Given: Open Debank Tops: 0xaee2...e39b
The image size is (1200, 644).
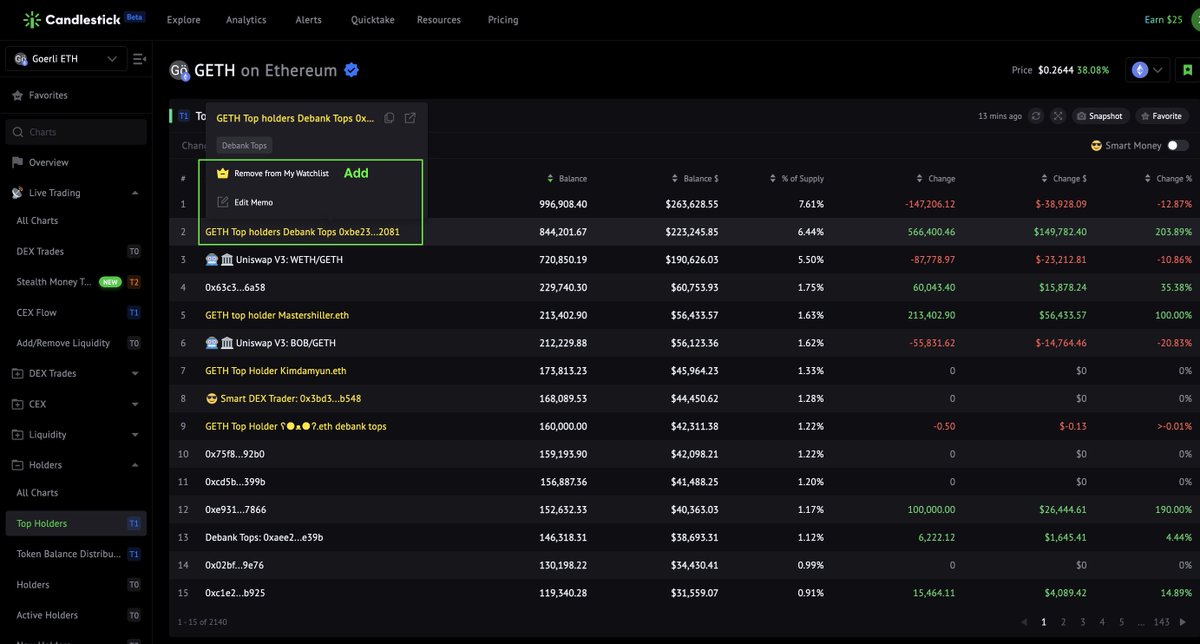Looking at the screenshot, I should coord(264,537).
